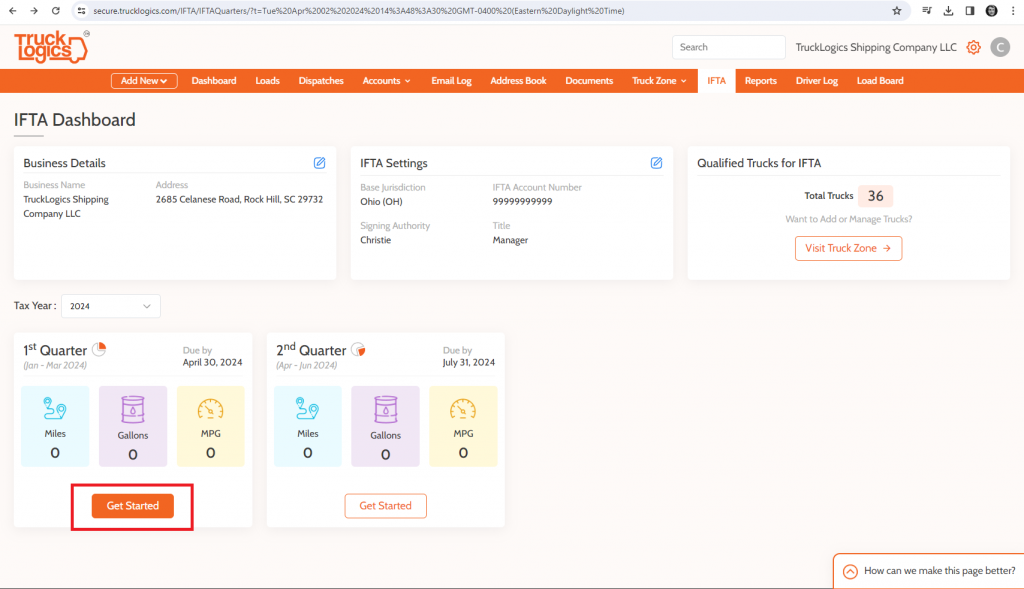Expand the Truck Zone menu
The image size is (1024, 589).
(659, 80)
